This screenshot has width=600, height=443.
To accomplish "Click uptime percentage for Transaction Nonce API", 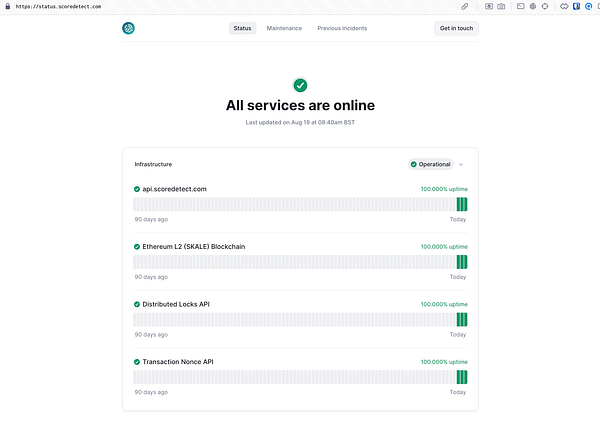I will click(x=444, y=362).
